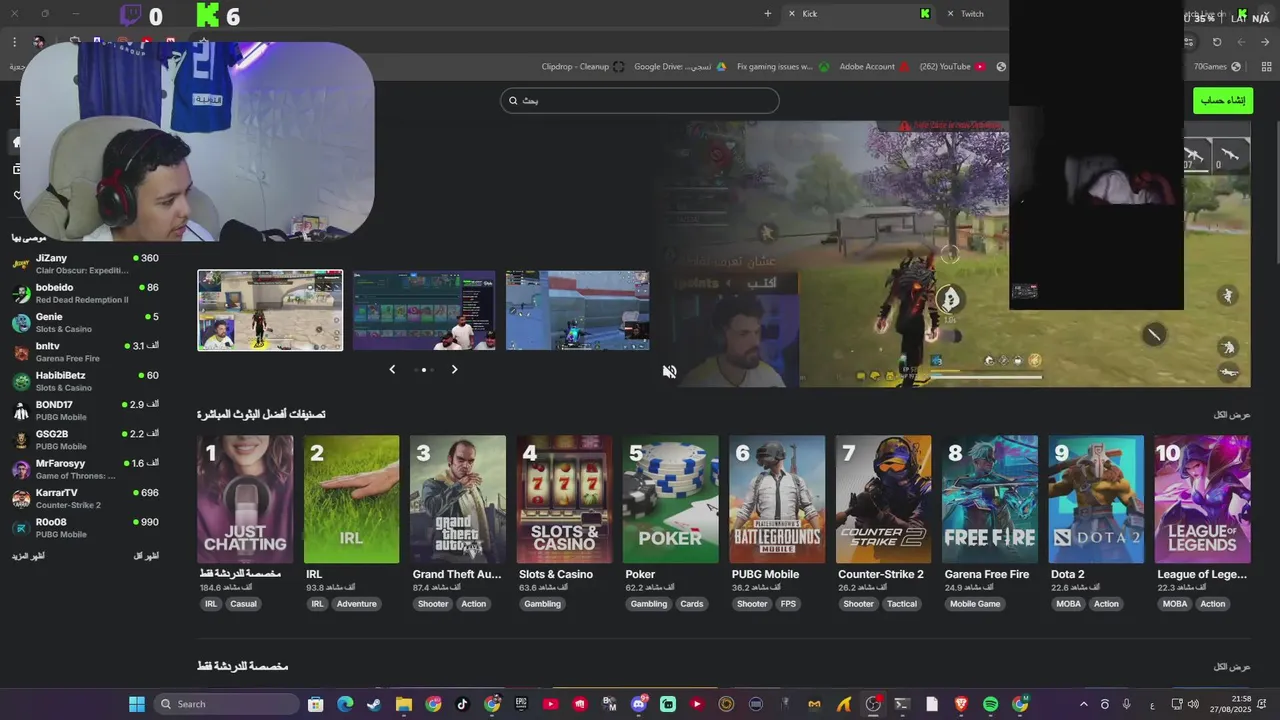The image size is (1280, 720).
Task: Switch to the Kick browser tab
Action: (860, 13)
